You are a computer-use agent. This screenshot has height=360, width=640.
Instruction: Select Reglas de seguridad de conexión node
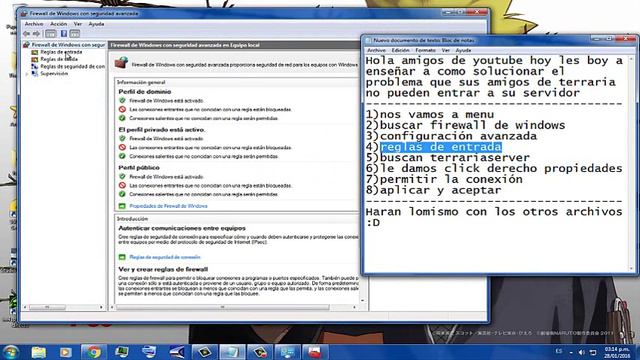72,66
